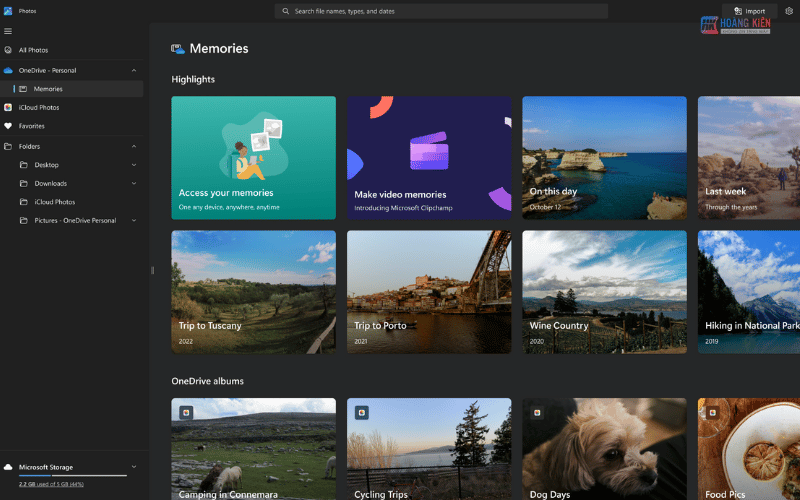Collapse the Folders section chevron
Viewport: 800px width, 500px height.
[134, 146]
